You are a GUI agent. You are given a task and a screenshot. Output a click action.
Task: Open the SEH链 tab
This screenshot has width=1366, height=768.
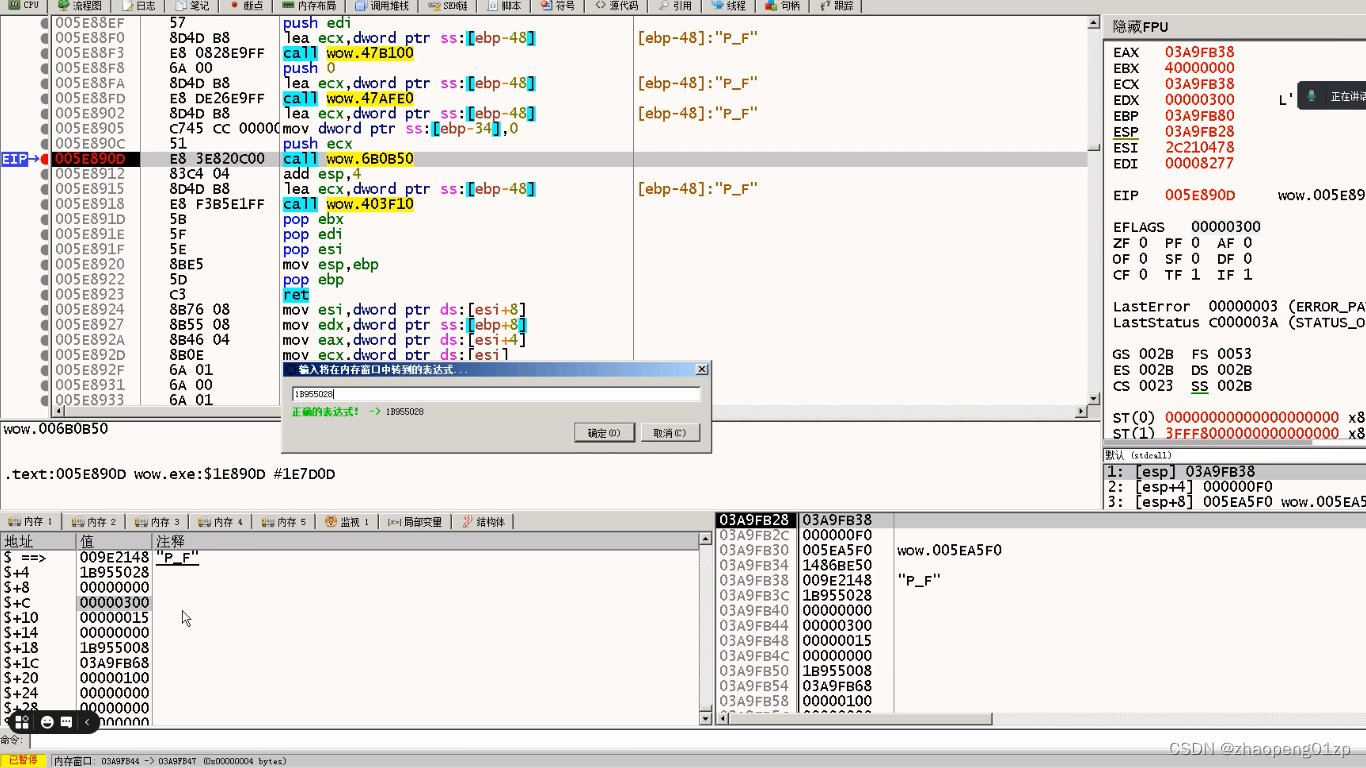pyautogui.click(x=448, y=5)
